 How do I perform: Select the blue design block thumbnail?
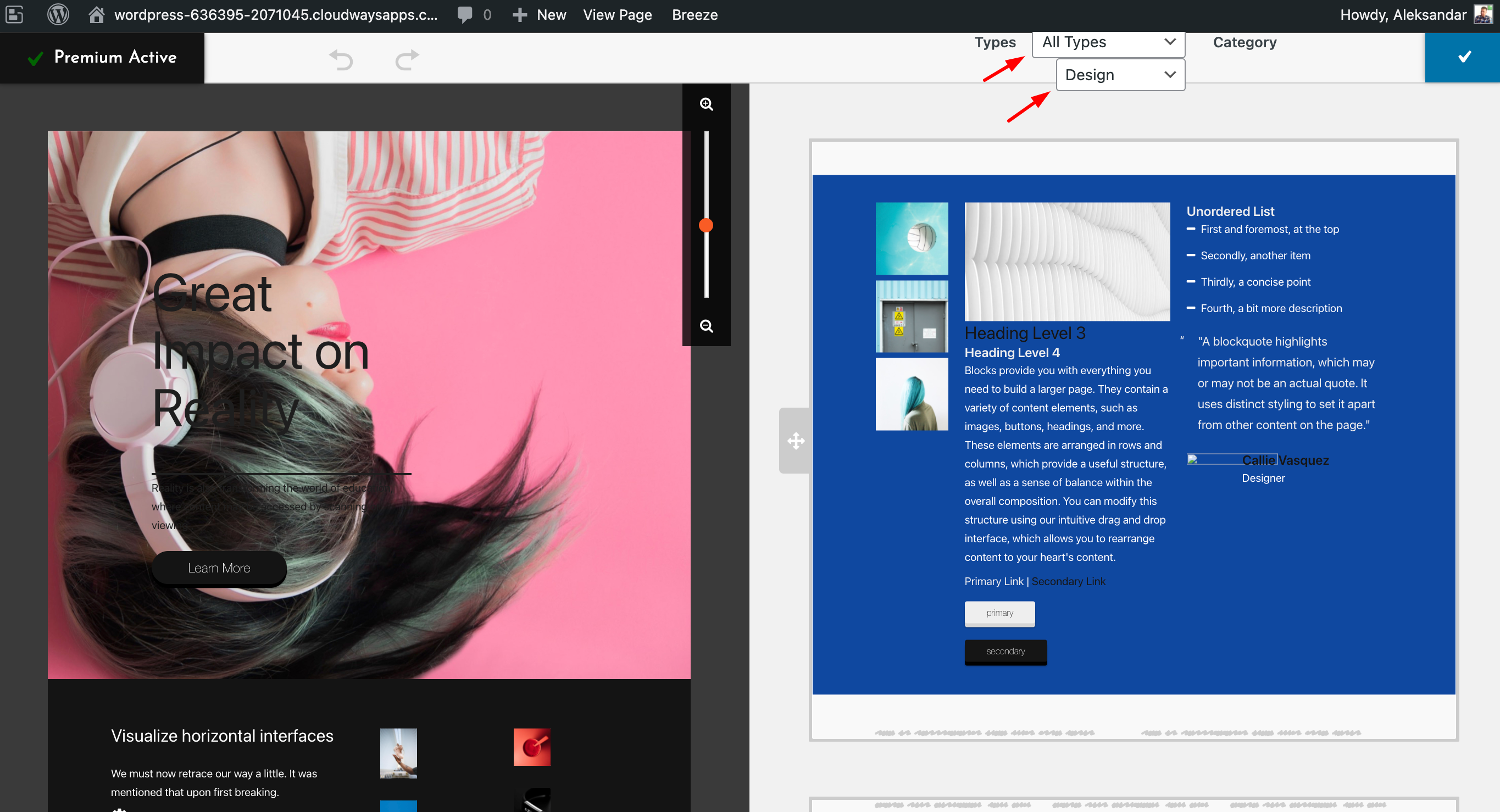tap(1133, 434)
